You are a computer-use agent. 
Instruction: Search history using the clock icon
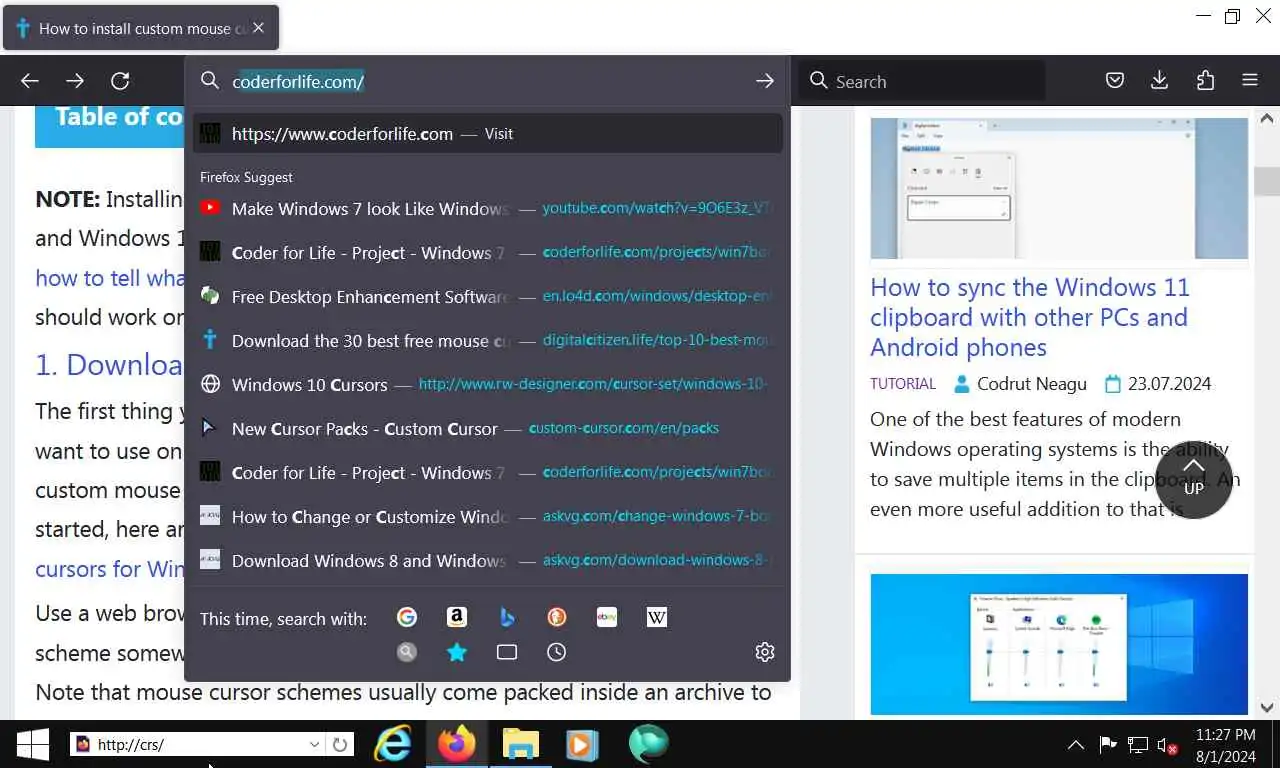(557, 652)
